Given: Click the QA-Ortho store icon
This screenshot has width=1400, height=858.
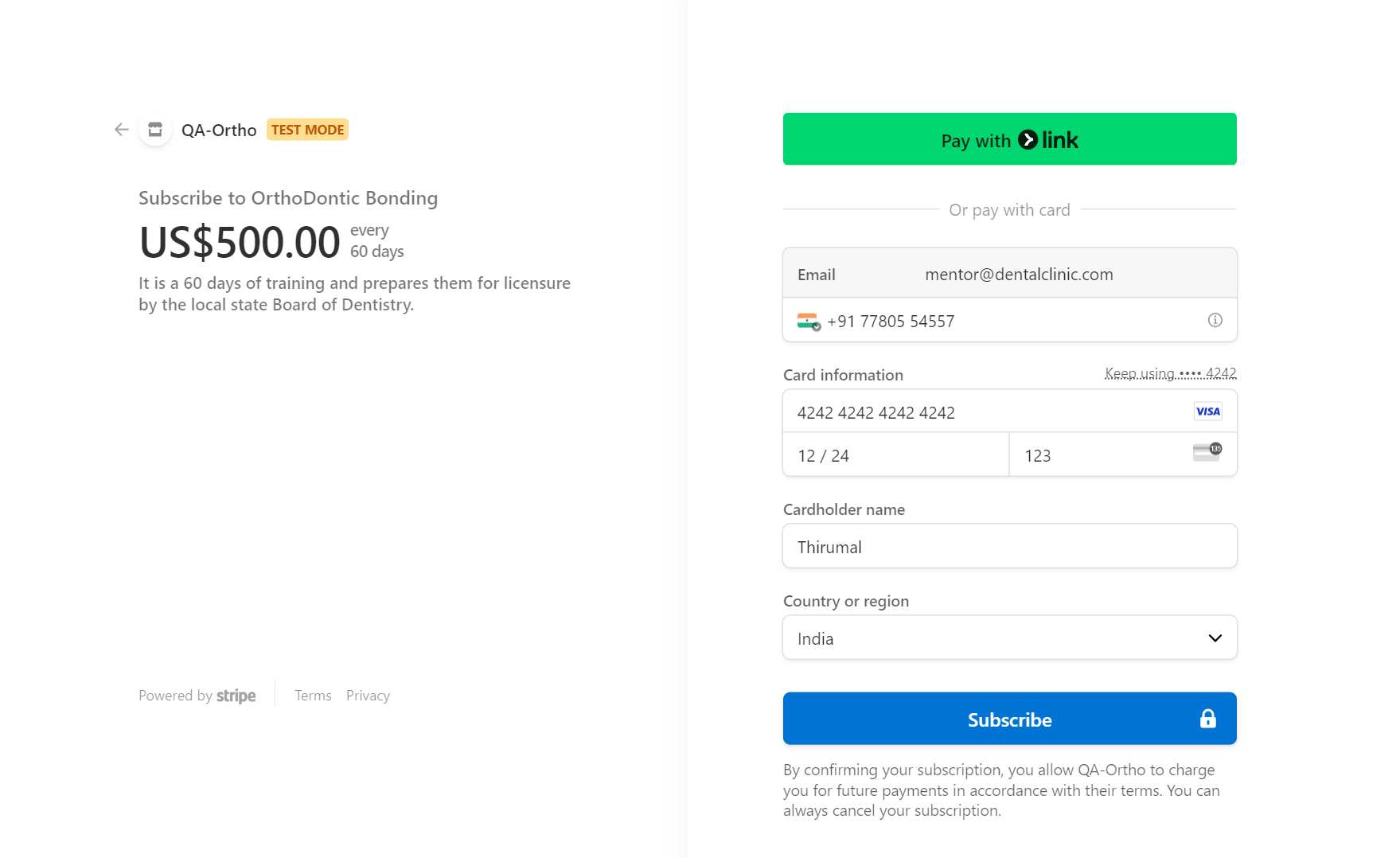Looking at the screenshot, I should pyautogui.click(x=155, y=130).
